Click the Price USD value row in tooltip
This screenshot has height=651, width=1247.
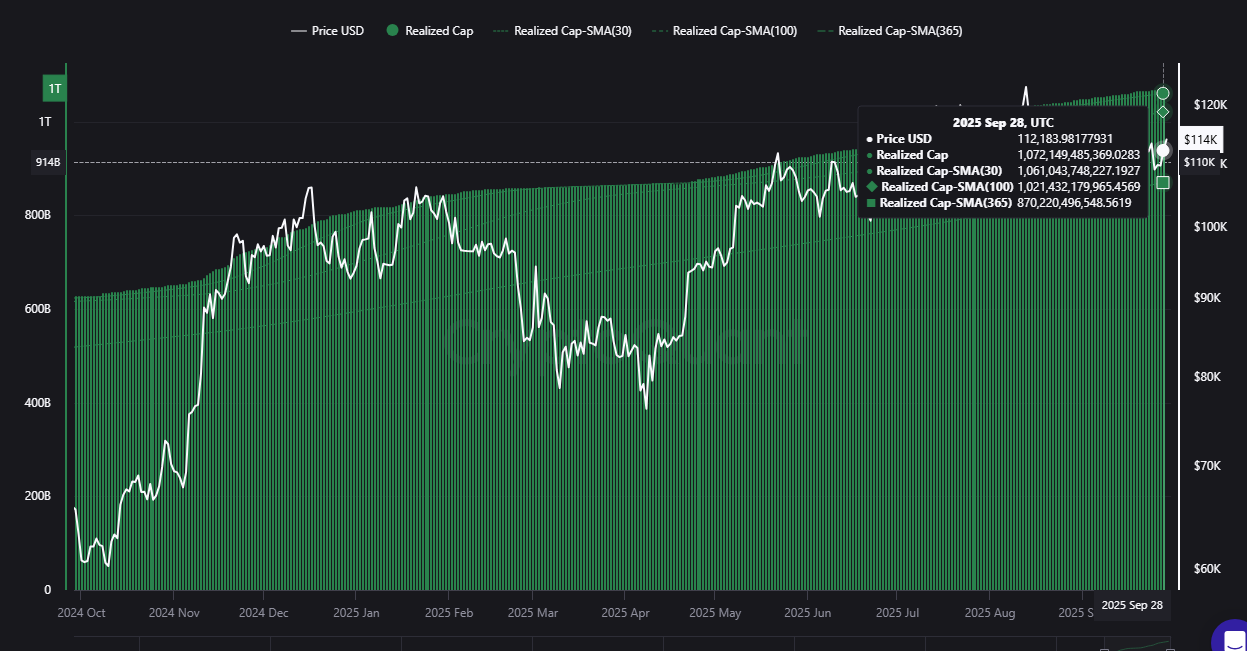point(1002,139)
